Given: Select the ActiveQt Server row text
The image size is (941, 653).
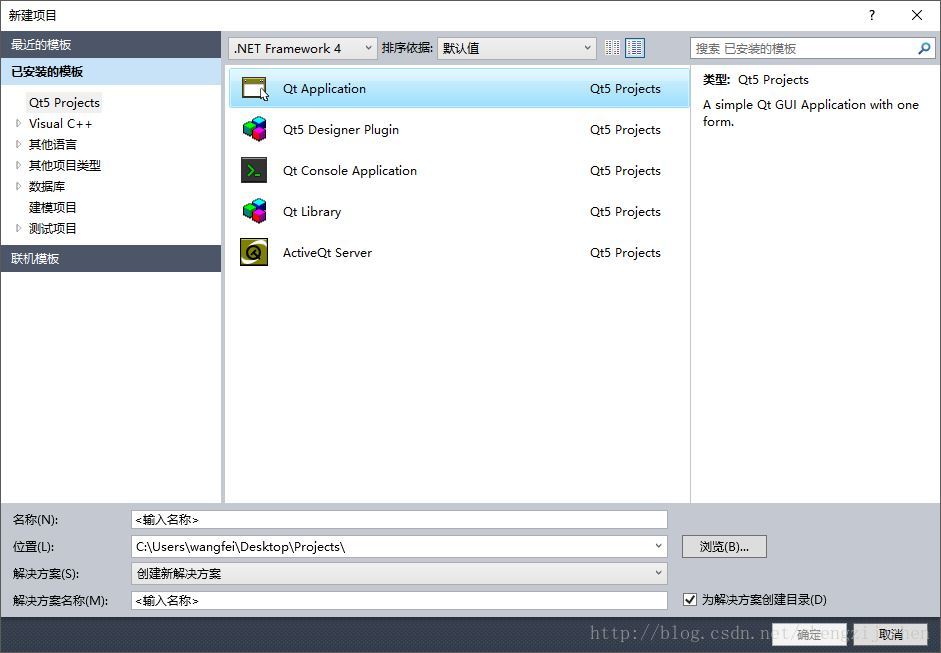Looking at the screenshot, I should [x=327, y=253].
